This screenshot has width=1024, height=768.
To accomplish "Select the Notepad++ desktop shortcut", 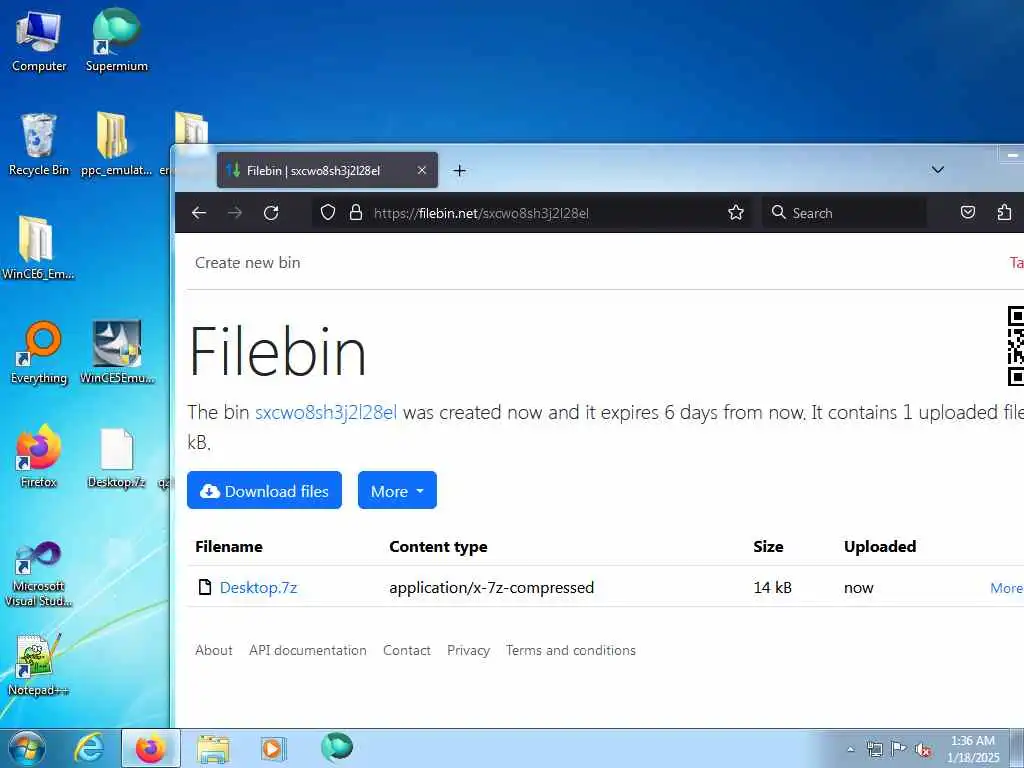I will pyautogui.click(x=38, y=665).
